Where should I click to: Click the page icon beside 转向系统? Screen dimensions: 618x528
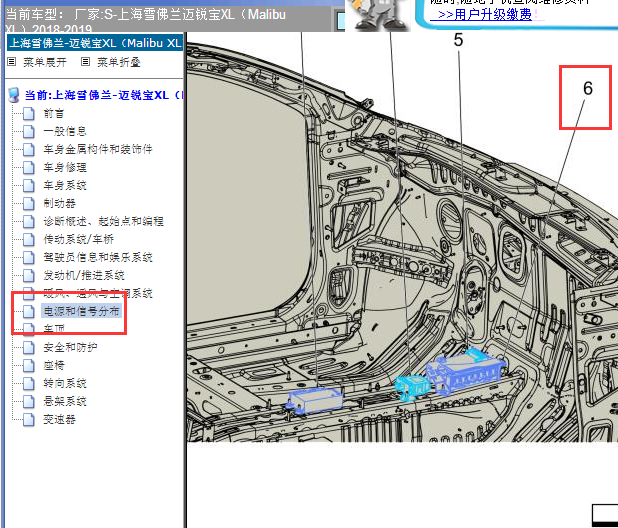click(x=28, y=383)
